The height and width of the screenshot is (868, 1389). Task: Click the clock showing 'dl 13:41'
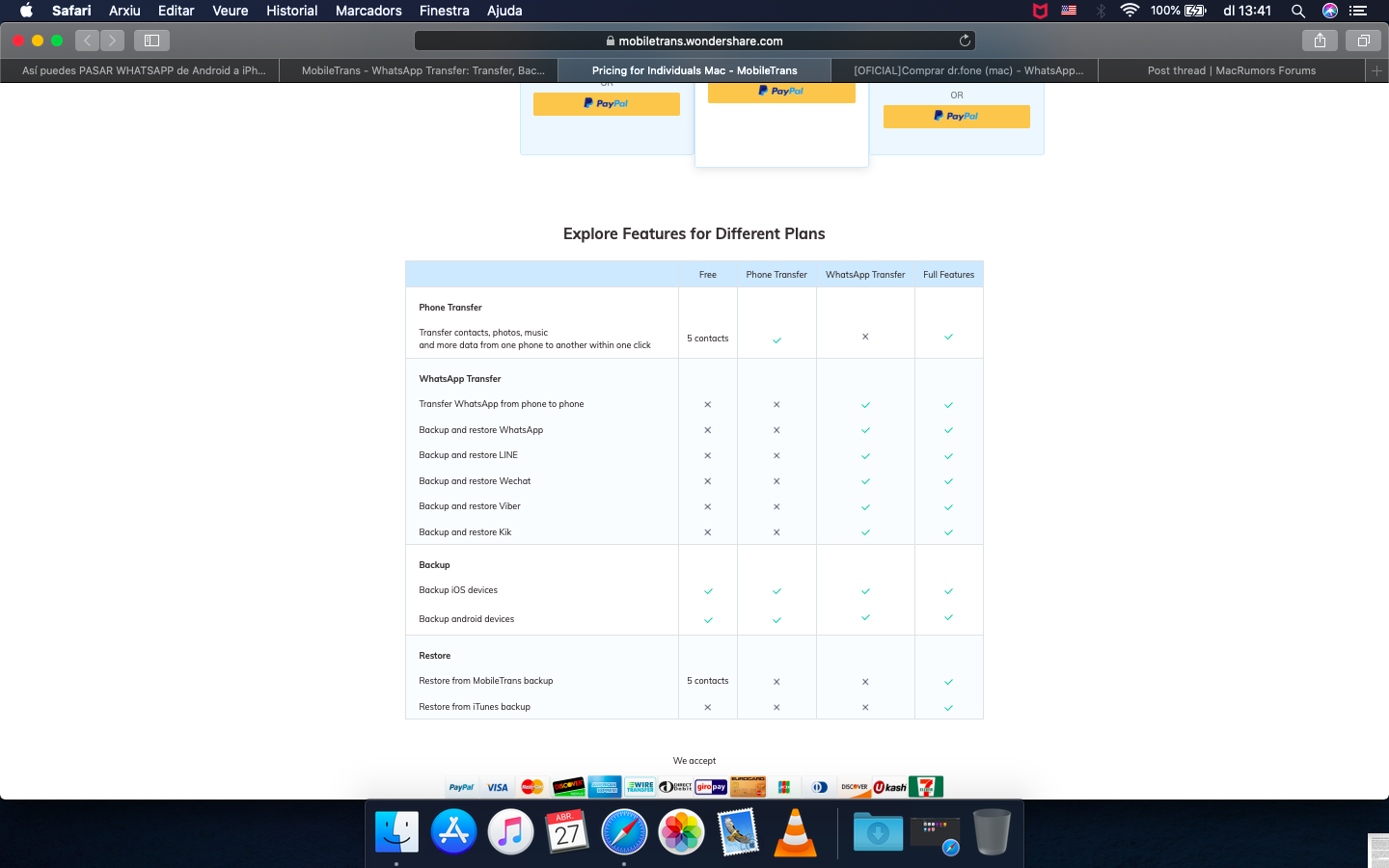(1247, 11)
